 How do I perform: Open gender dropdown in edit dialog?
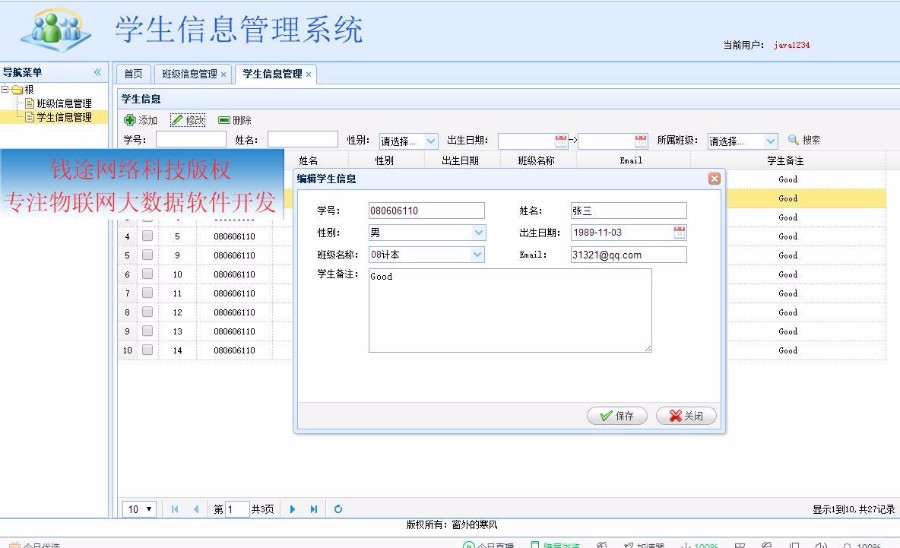click(479, 232)
